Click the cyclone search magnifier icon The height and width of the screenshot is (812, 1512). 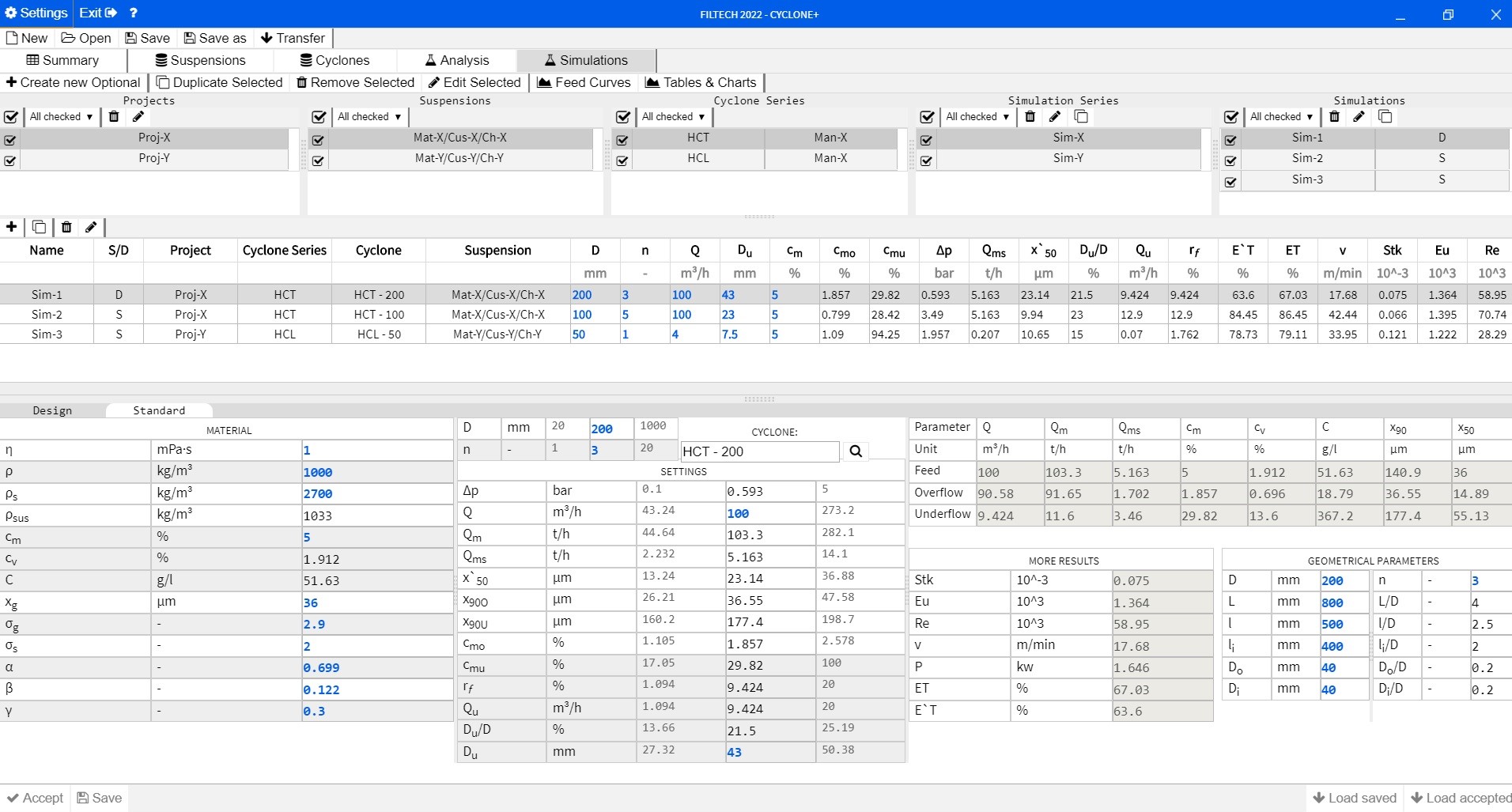click(856, 451)
